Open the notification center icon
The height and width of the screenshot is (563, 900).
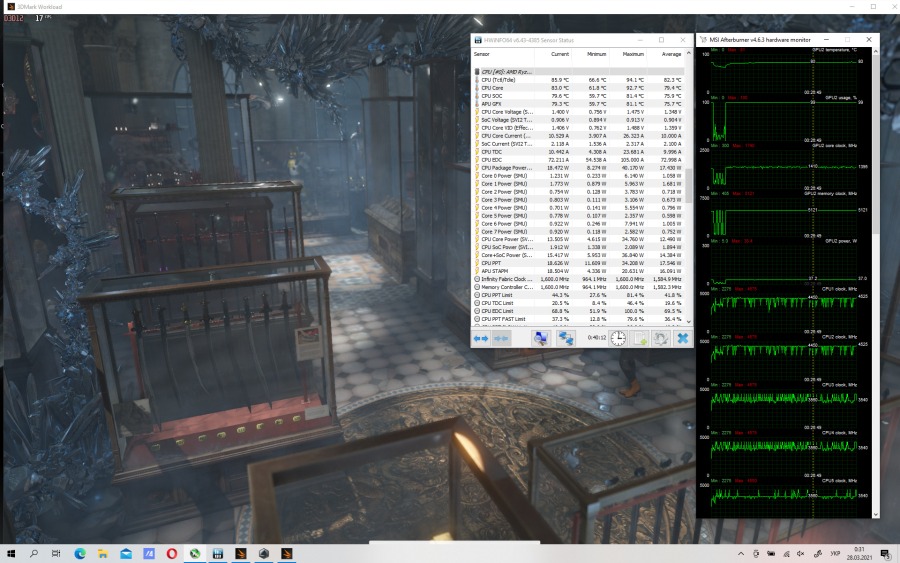(x=886, y=554)
